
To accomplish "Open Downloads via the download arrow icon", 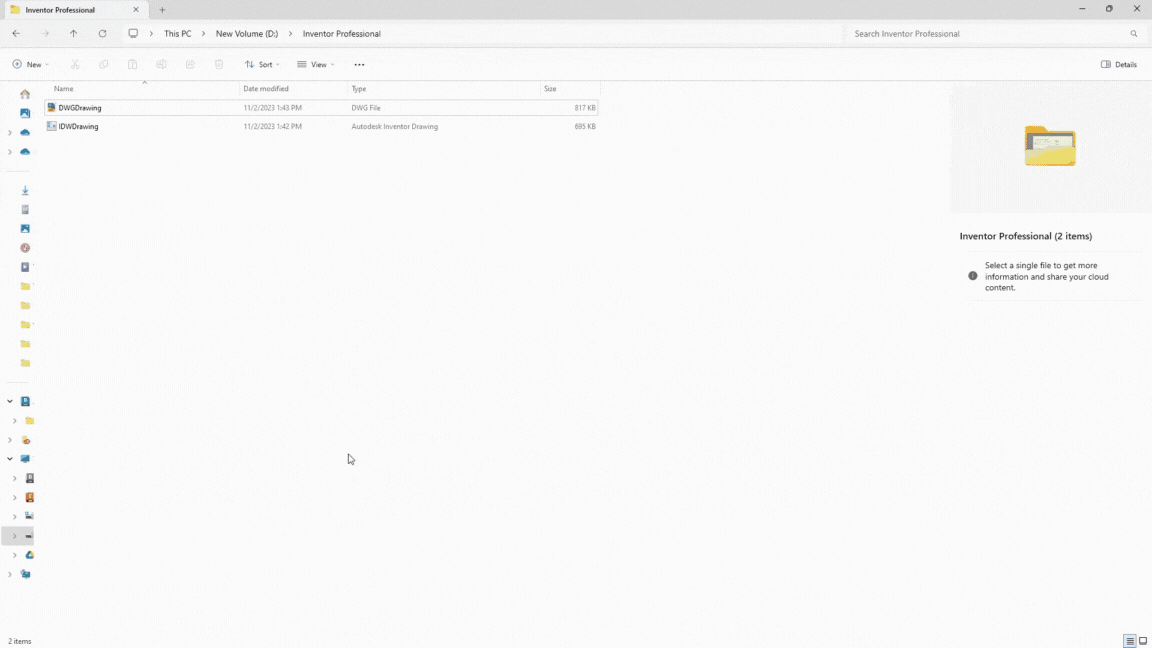I will click(x=25, y=190).
